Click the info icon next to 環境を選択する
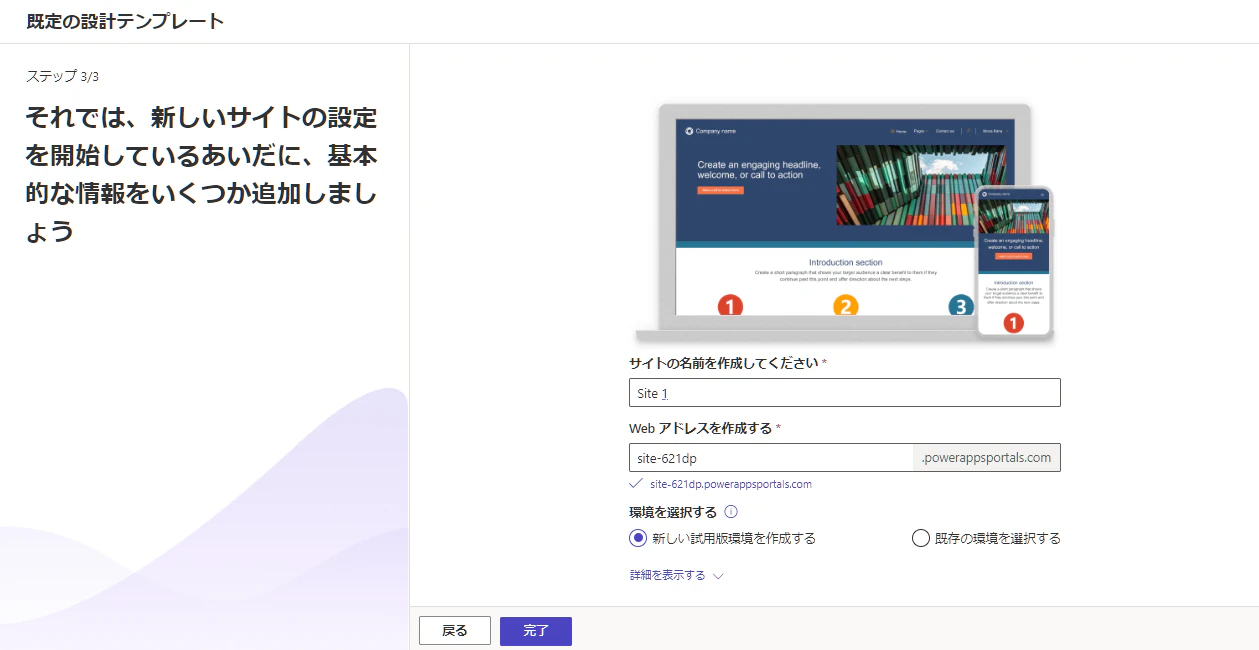Viewport: 1259px width, 650px height. (x=730, y=512)
